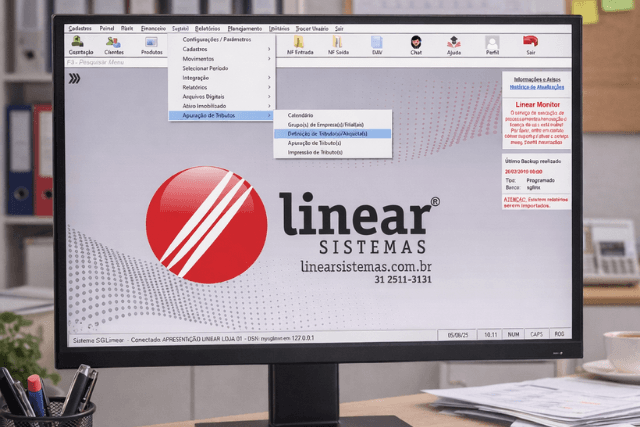Expand Ativo Imobilizado submenu arrow

(269, 106)
